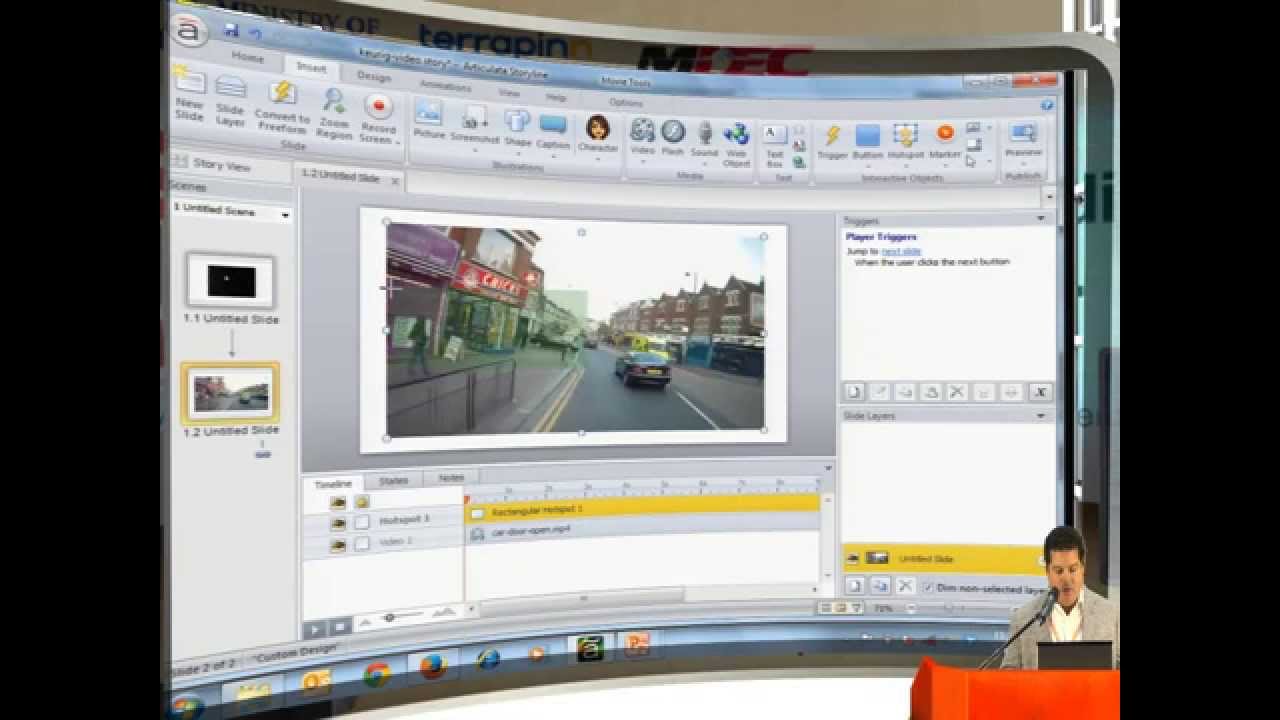This screenshot has height=720, width=1280.
Task: Open Google Chrome from the taskbar
Action: pyautogui.click(x=377, y=676)
